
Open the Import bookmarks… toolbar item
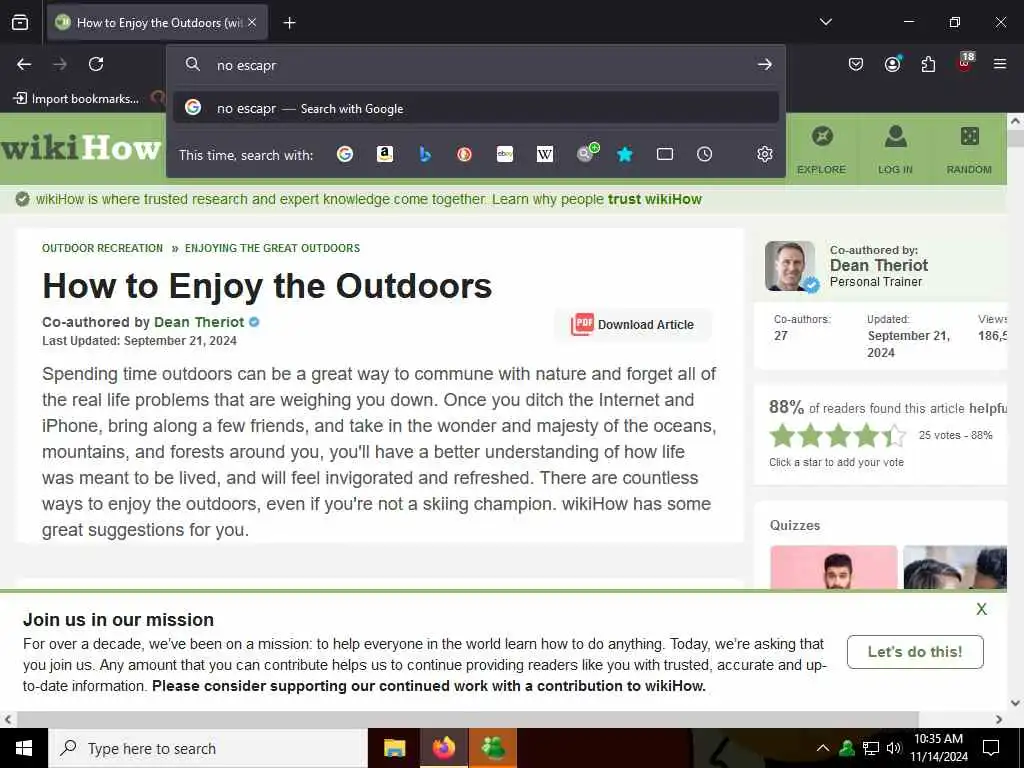(x=76, y=99)
